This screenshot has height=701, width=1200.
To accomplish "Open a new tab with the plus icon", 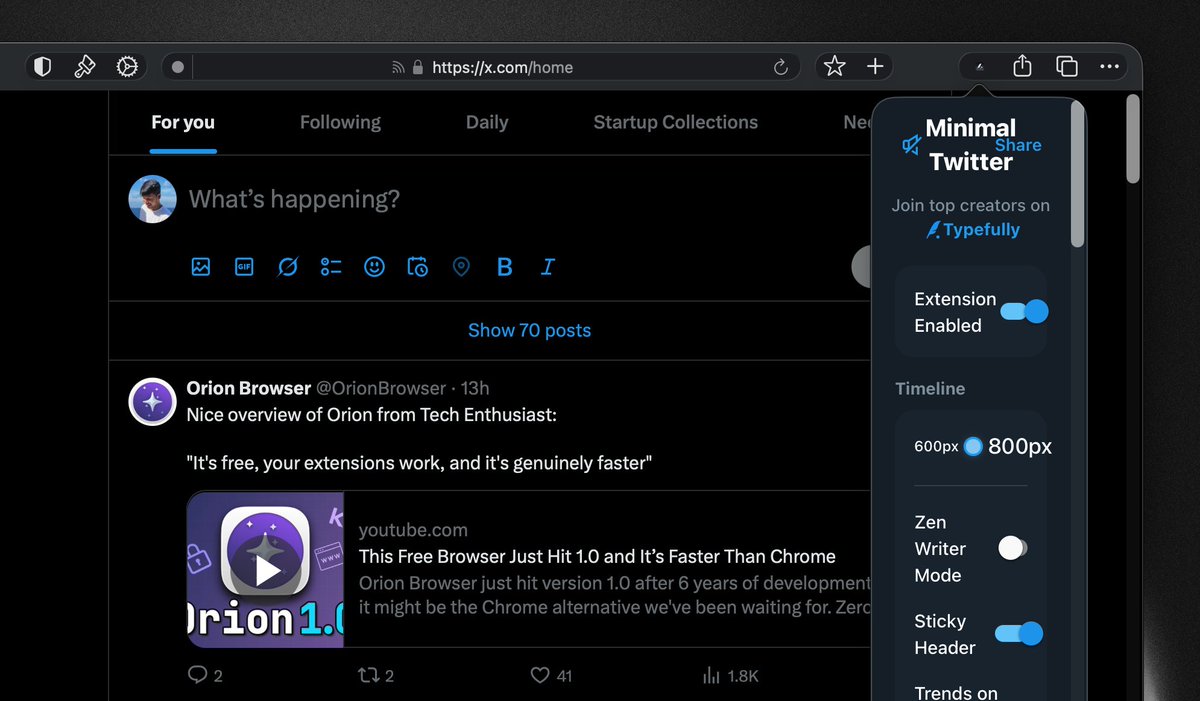I will (875, 67).
